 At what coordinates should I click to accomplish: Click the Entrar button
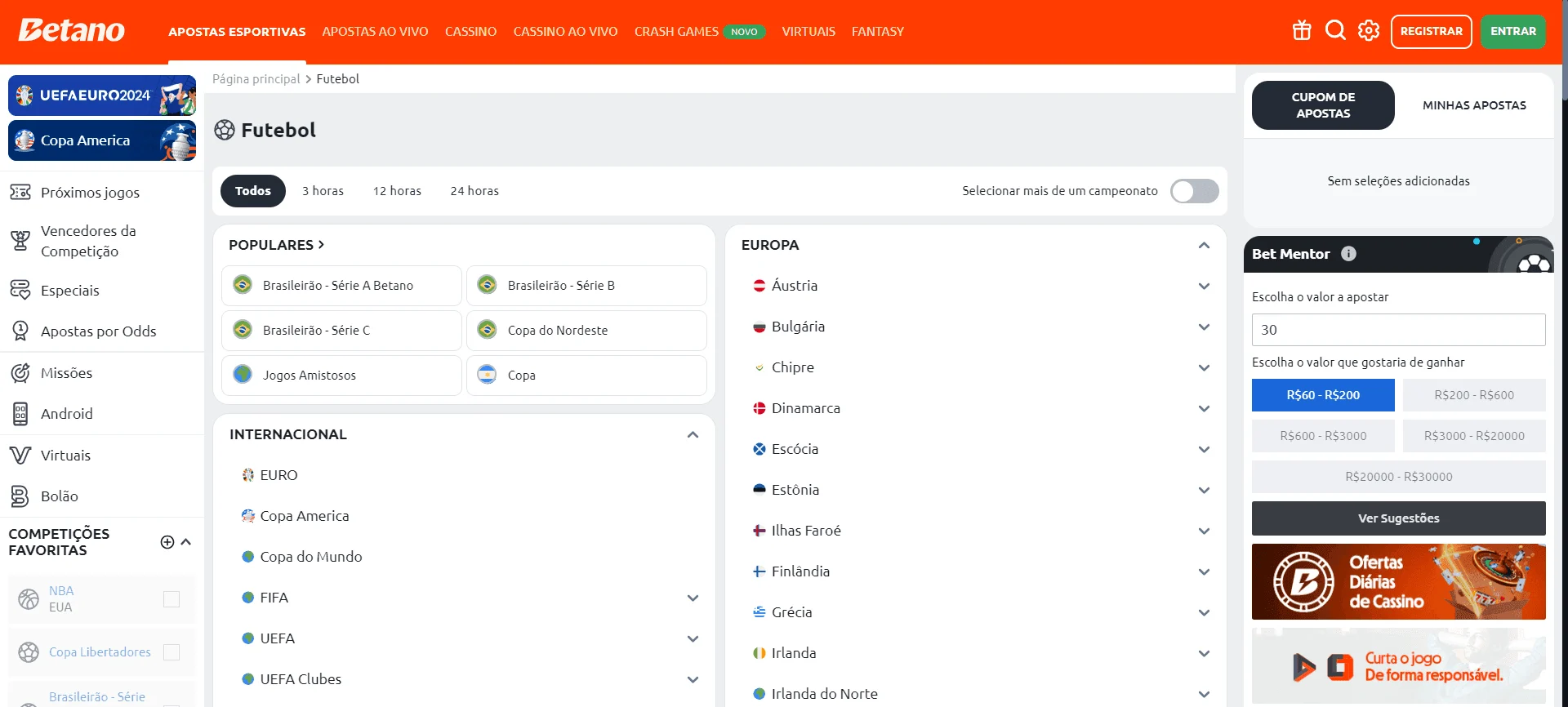pyautogui.click(x=1513, y=31)
